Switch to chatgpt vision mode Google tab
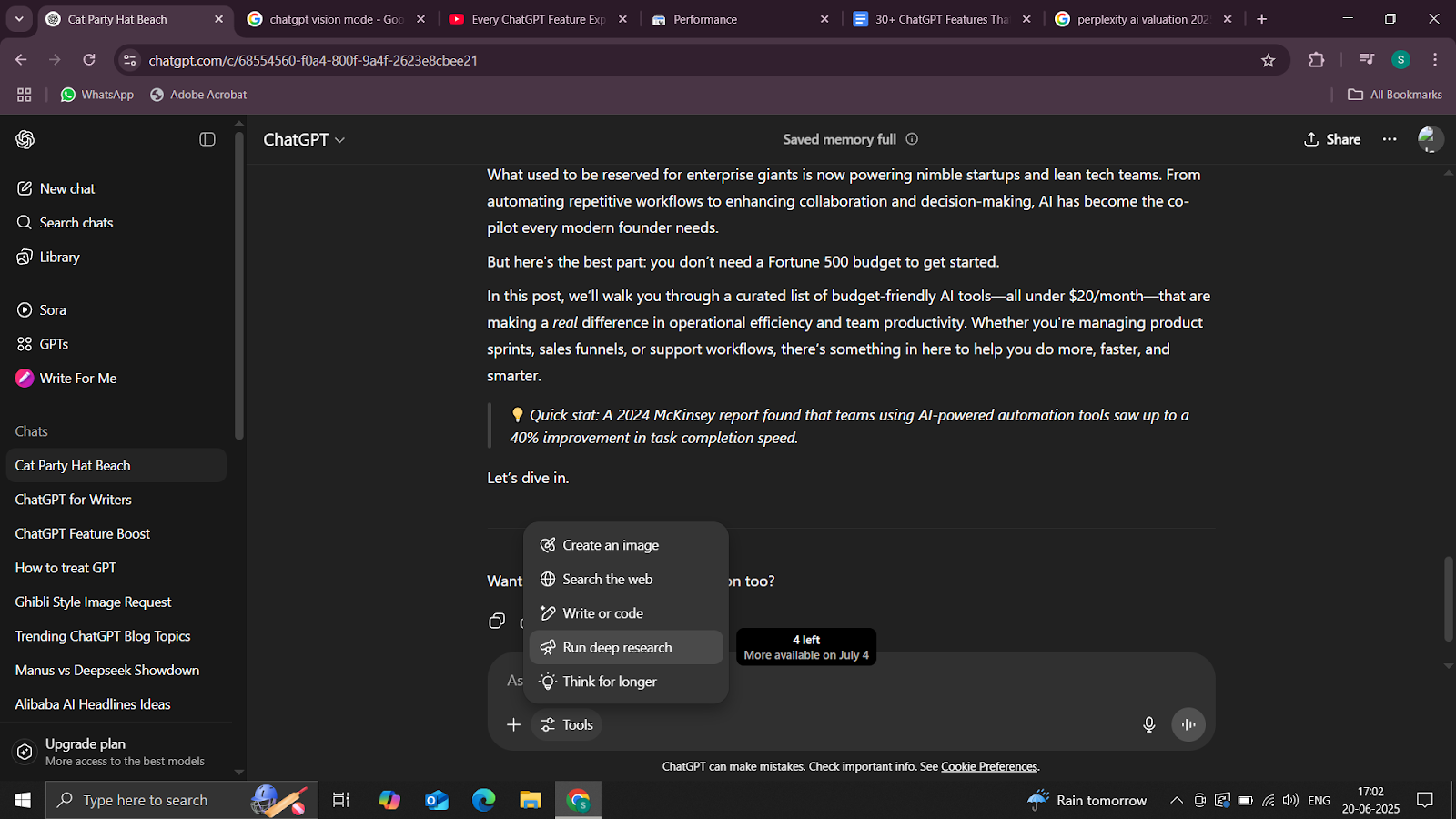The image size is (1456, 819). click(x=337, y=19)
